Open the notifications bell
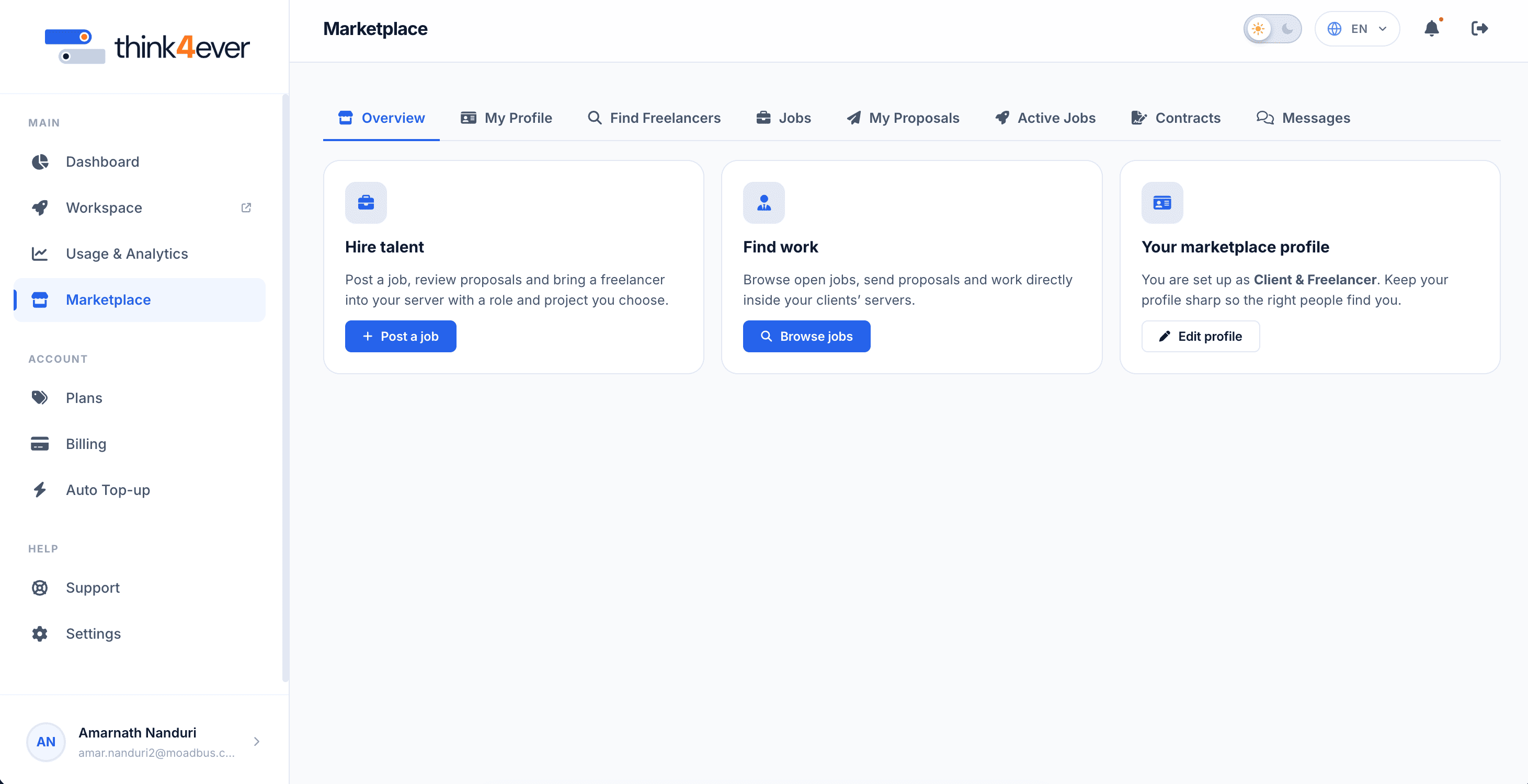 point(1431,28)
